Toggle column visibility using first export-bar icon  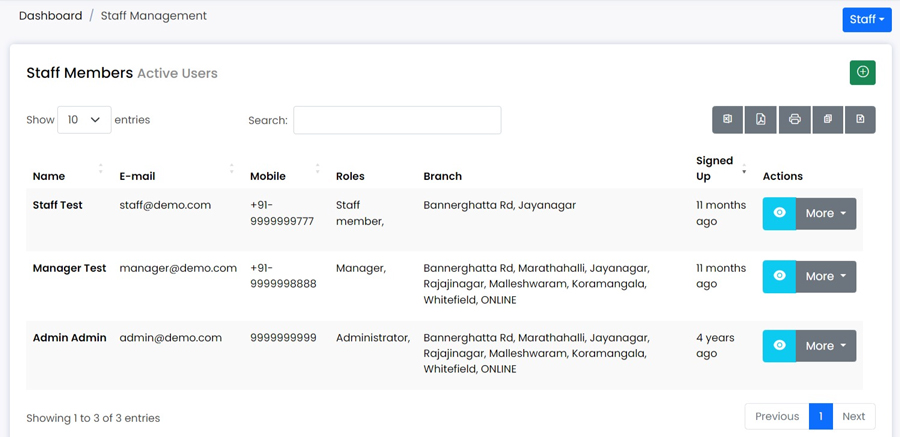(728, 119)
